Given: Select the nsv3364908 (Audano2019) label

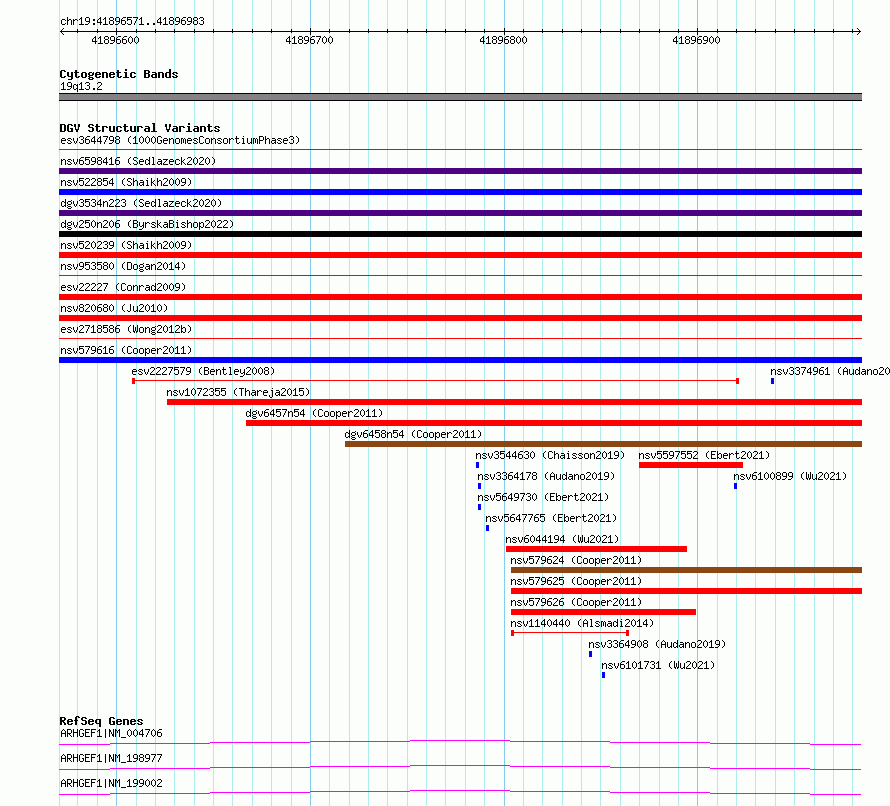Looking at the screenshot, I should (x=657, y=644).
